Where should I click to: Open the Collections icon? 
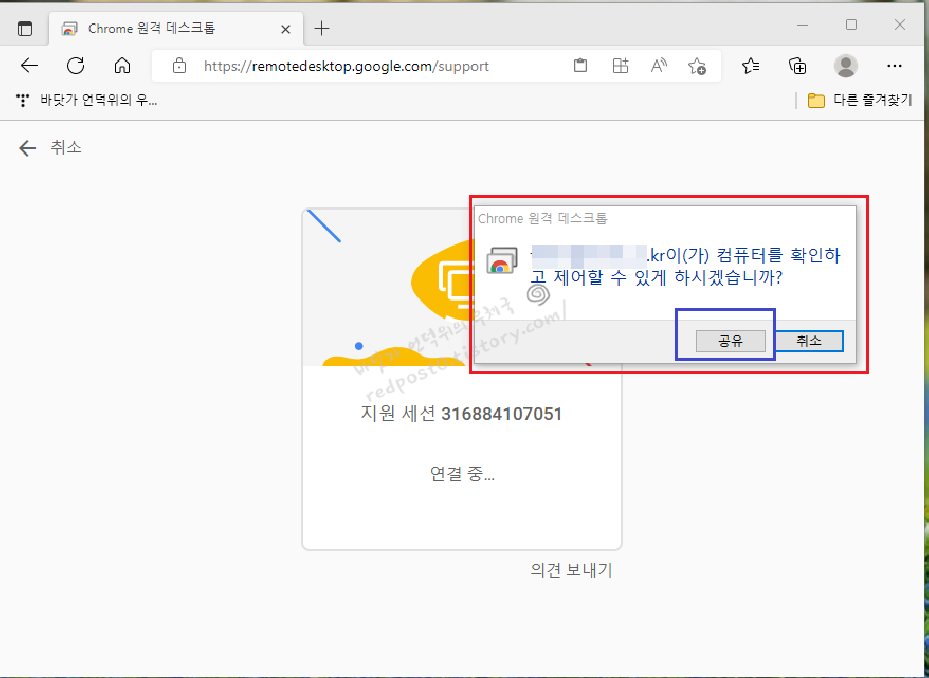pyautogui.click(x=797, y=66)
